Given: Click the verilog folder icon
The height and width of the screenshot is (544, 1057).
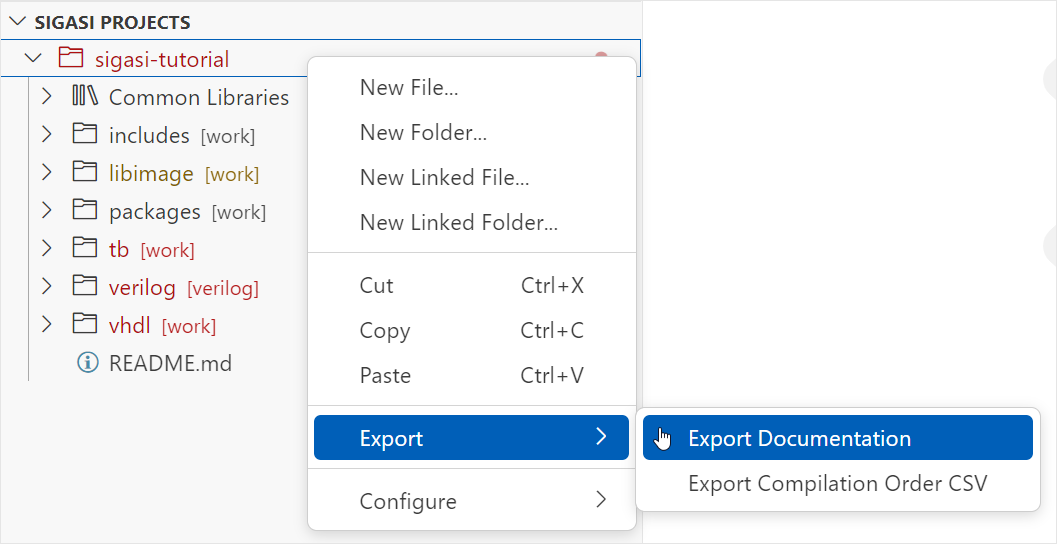Looking at the screenshot, I should click(x=85, y=288).
